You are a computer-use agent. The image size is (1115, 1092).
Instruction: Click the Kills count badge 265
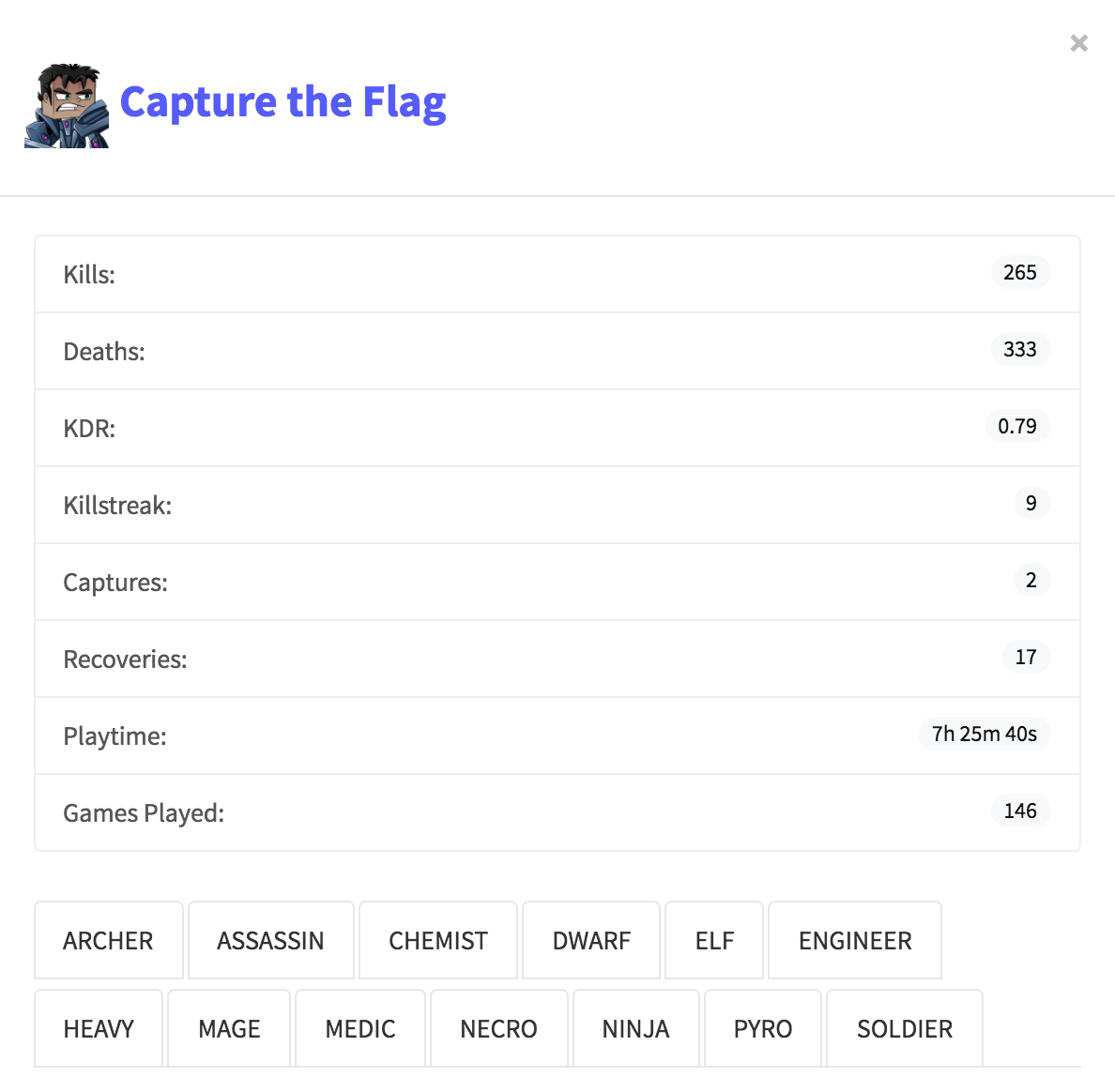(1019, 273)
